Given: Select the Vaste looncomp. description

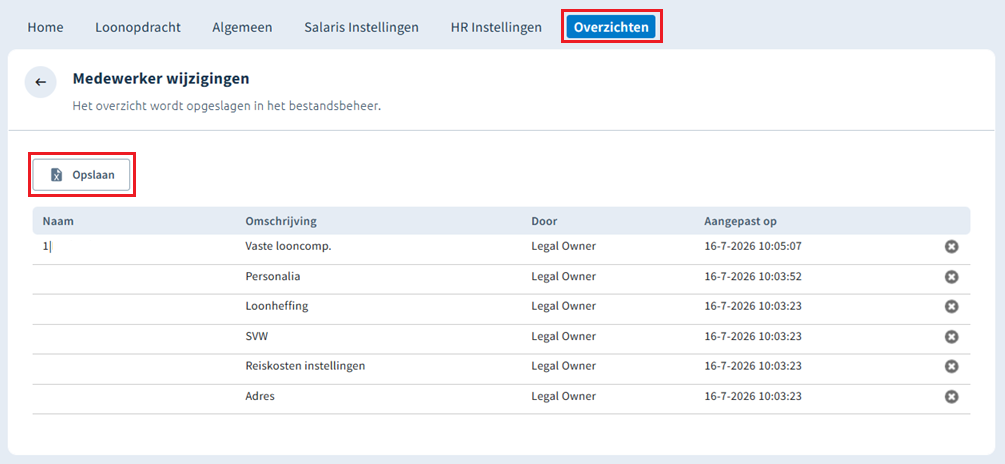Looking at the screenshot, I should pyautogui.click(x=288, y=246).
